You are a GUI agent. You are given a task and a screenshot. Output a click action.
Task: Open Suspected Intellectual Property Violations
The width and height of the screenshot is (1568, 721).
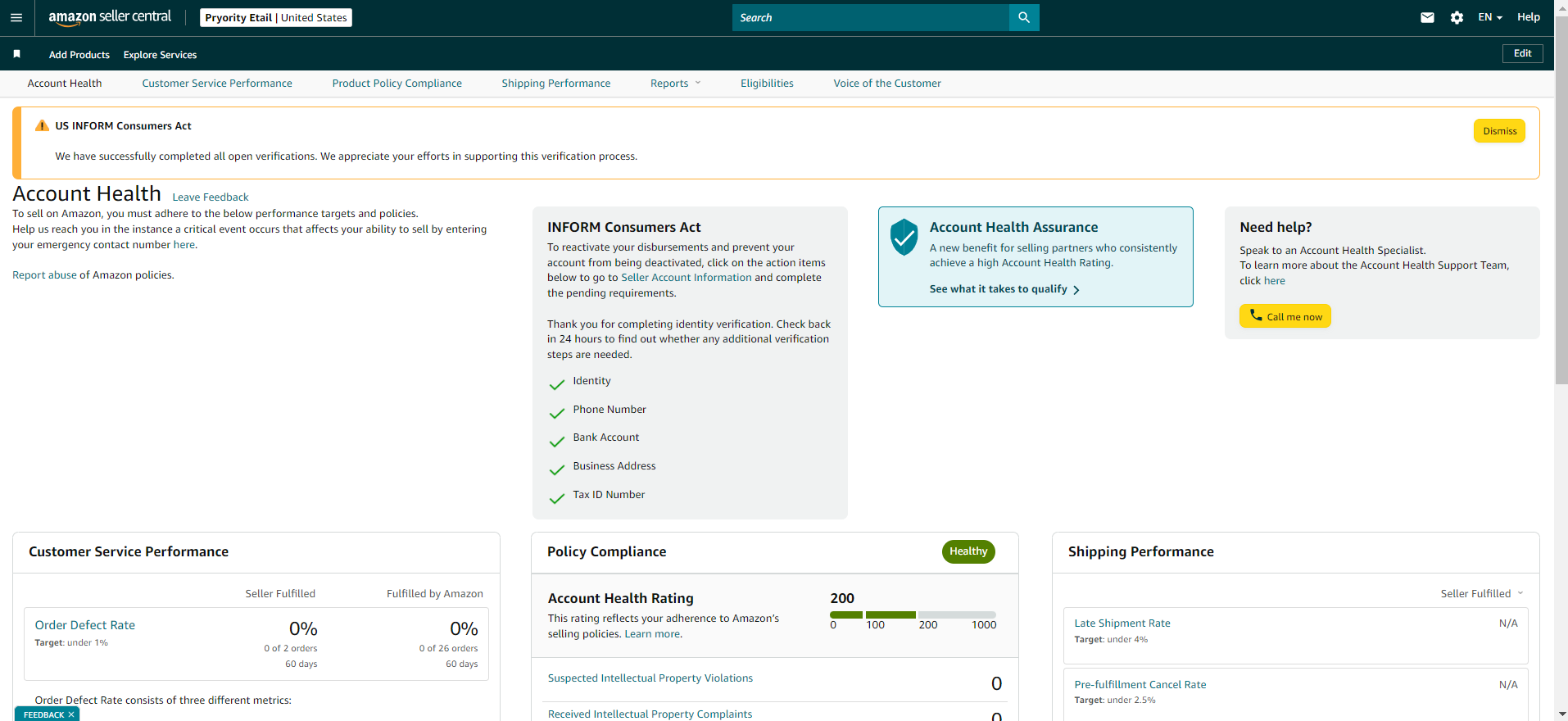(x=650, y=678)
